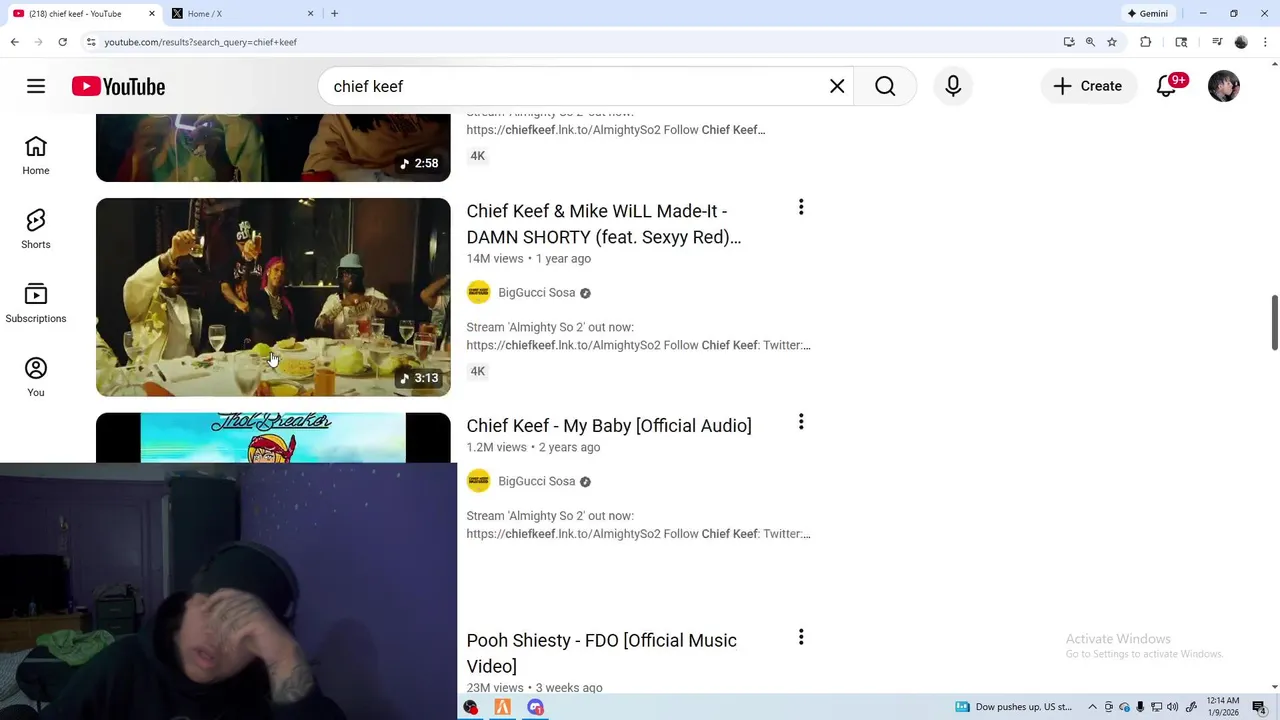Open the Chrome profile avatar
The height and width of the screenshot is (720, 1280).
click(x=1241, y=42)
